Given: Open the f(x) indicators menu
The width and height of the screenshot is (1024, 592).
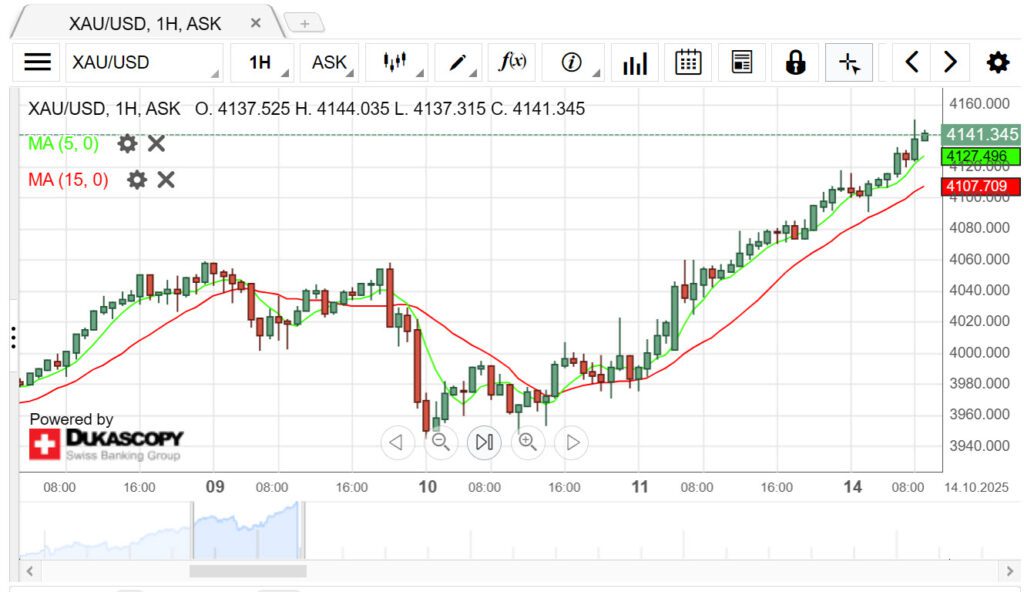Looking at the screenshot, I should pyautogui.click(x=512, y=62).
